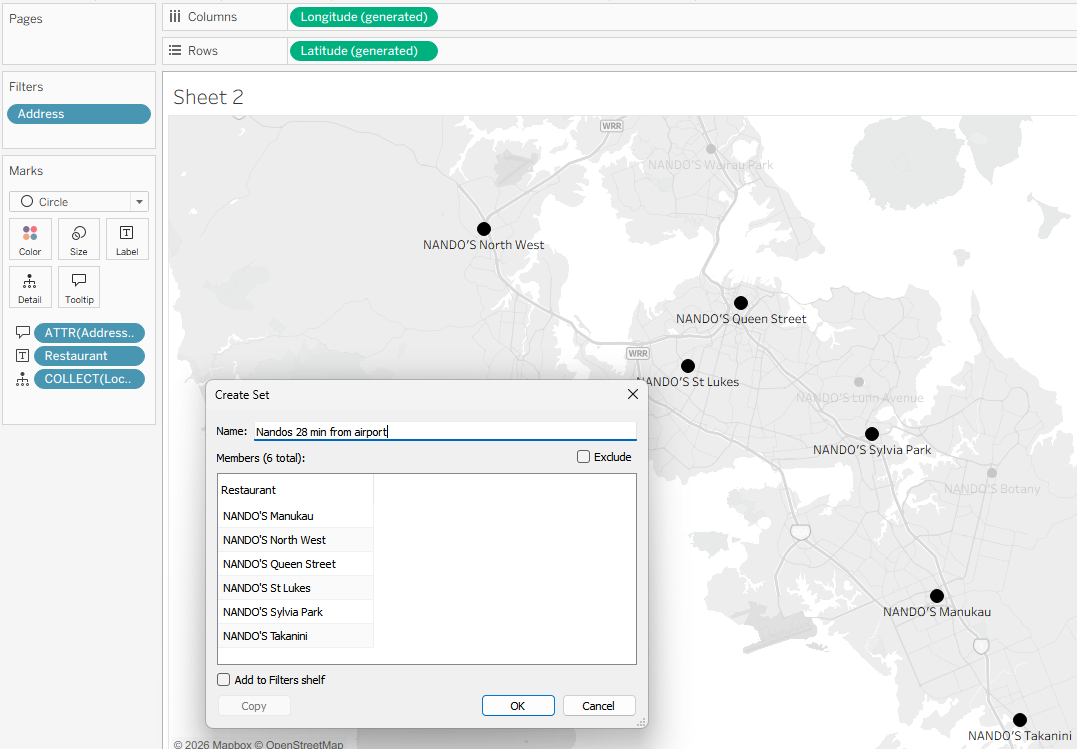Open the Color marks card
Image resolution: width=1077 pixels, height=749 pixels.
point(30,239)
